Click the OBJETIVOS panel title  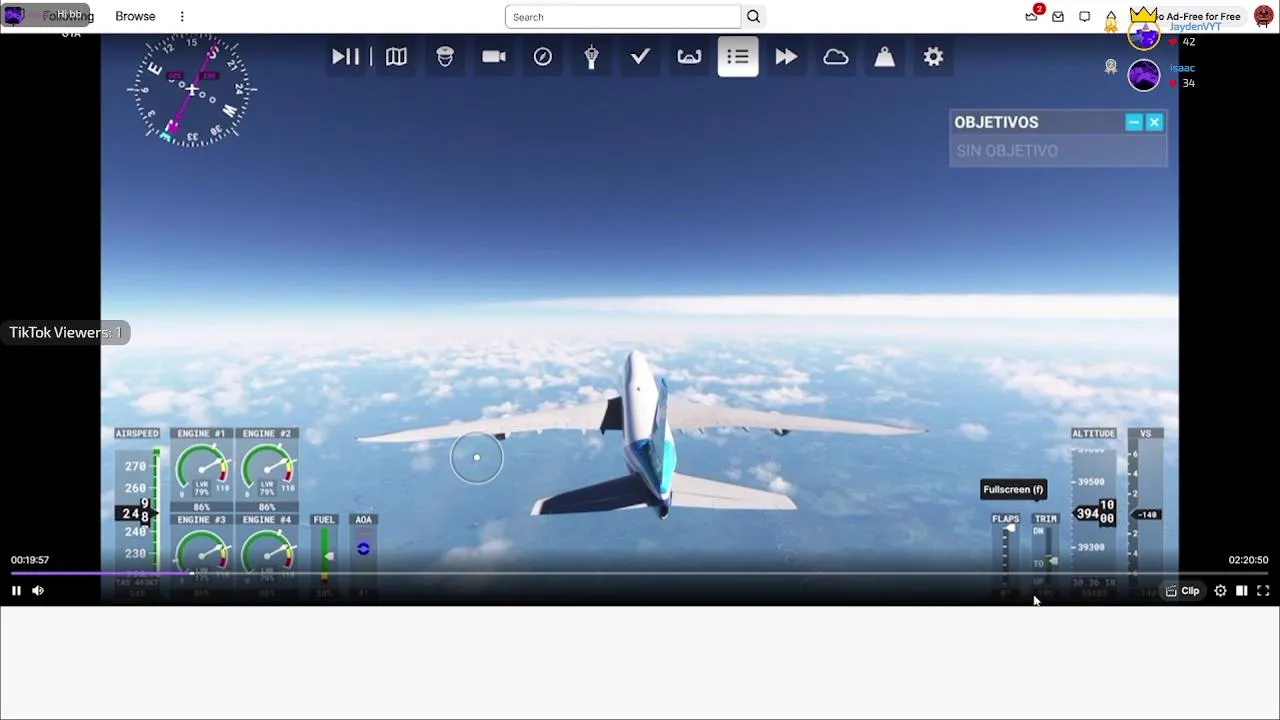tap(996, 122)
